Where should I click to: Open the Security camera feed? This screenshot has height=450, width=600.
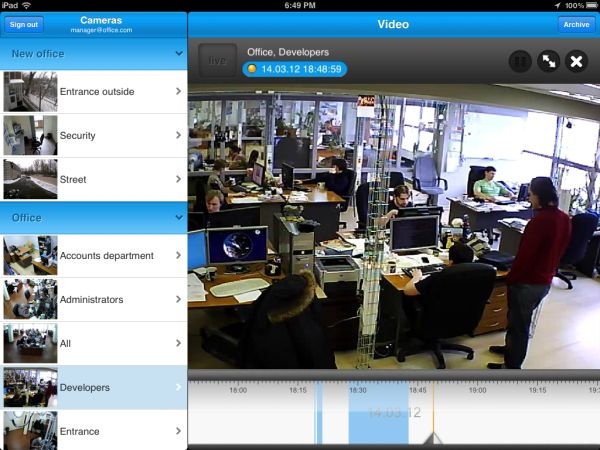[93, 135]
